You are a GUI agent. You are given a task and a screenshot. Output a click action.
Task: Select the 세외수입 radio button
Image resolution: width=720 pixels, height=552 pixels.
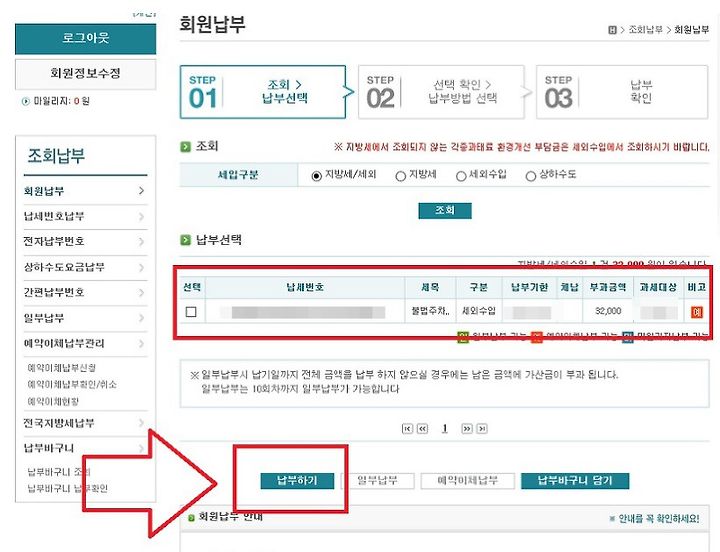pos(461,176)
